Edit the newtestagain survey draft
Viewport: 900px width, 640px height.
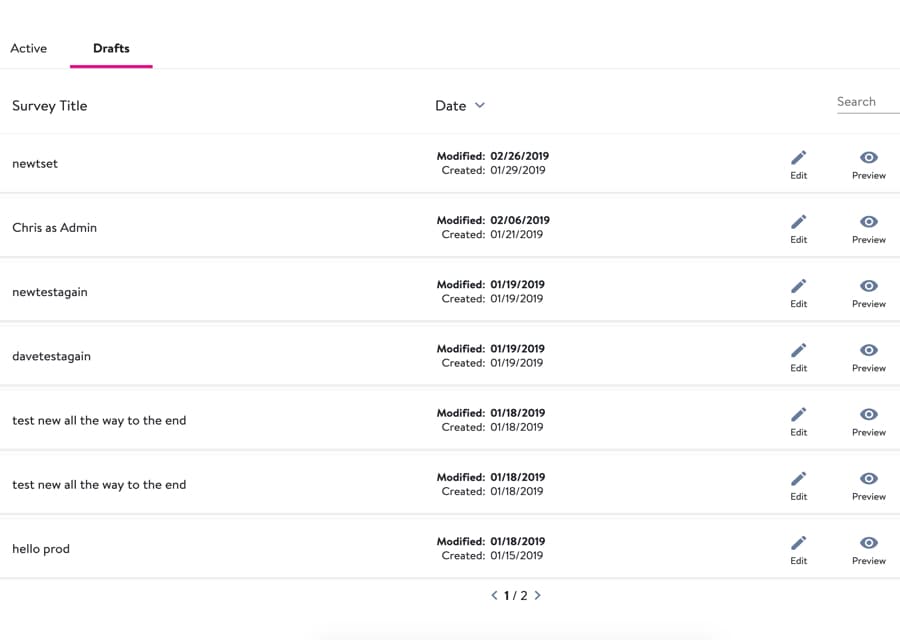798,286
